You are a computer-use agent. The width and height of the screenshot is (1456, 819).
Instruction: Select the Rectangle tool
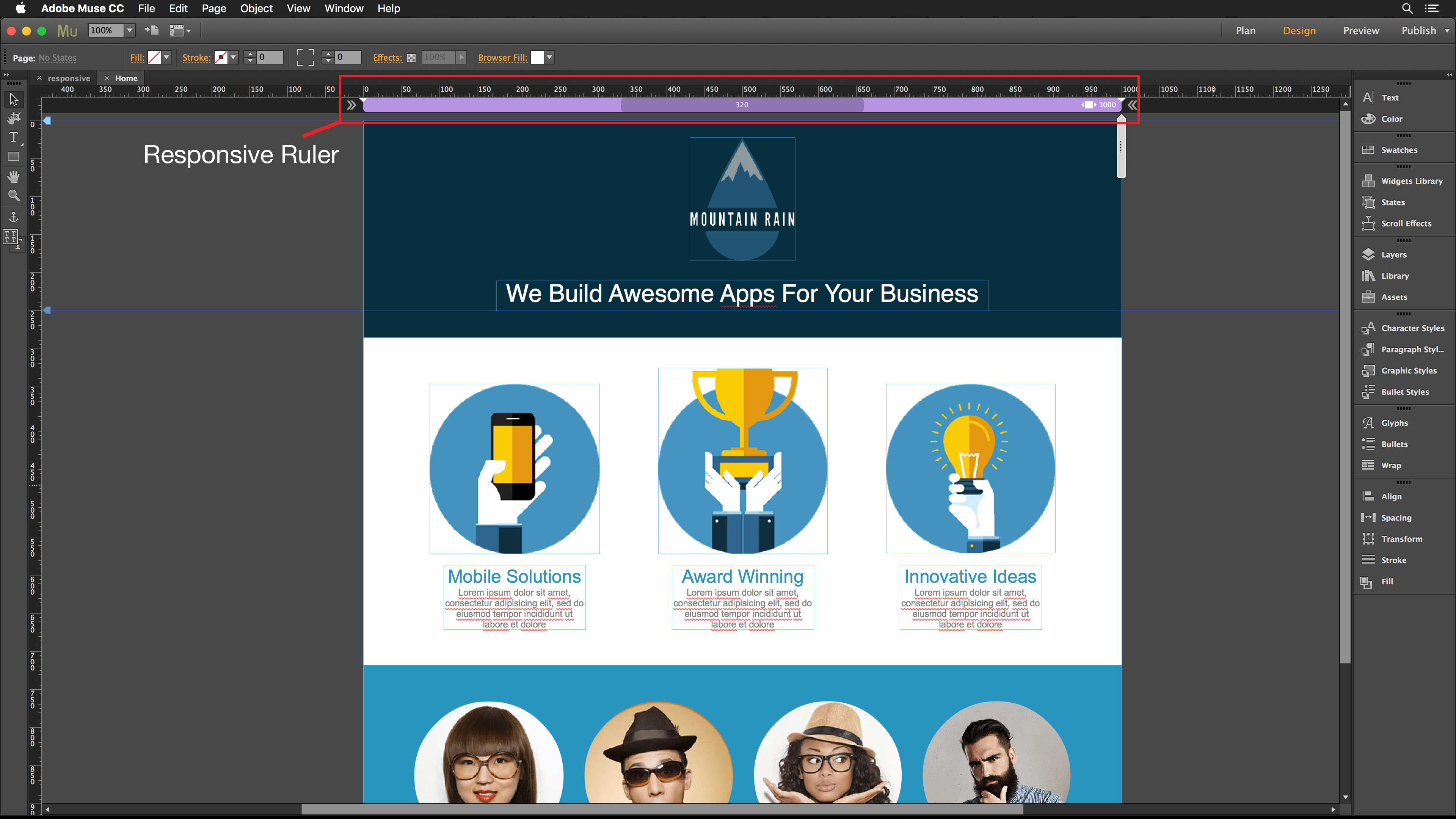14,157
